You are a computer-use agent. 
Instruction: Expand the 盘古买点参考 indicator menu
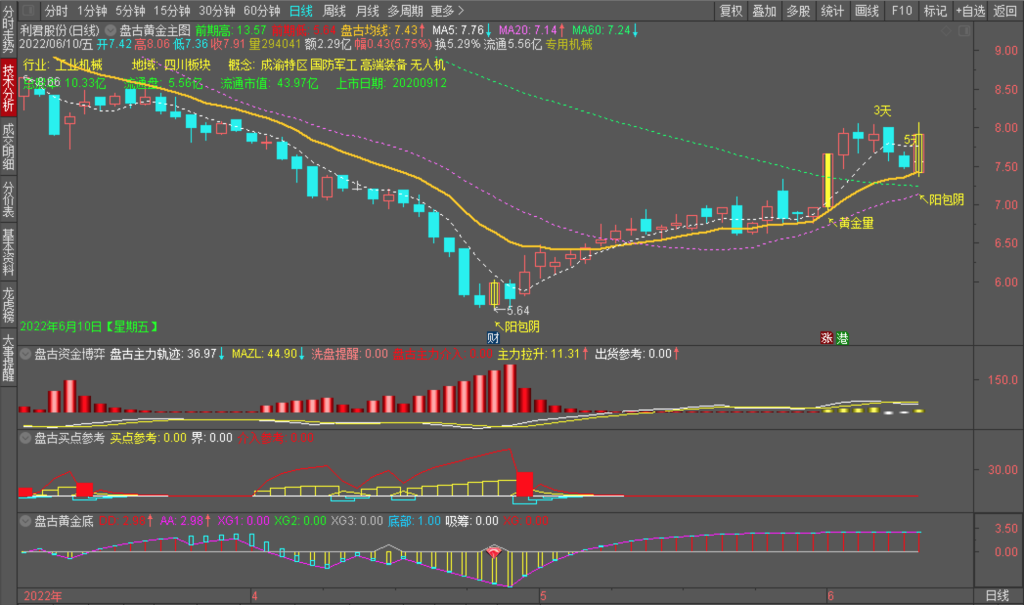tap(25, 437)
